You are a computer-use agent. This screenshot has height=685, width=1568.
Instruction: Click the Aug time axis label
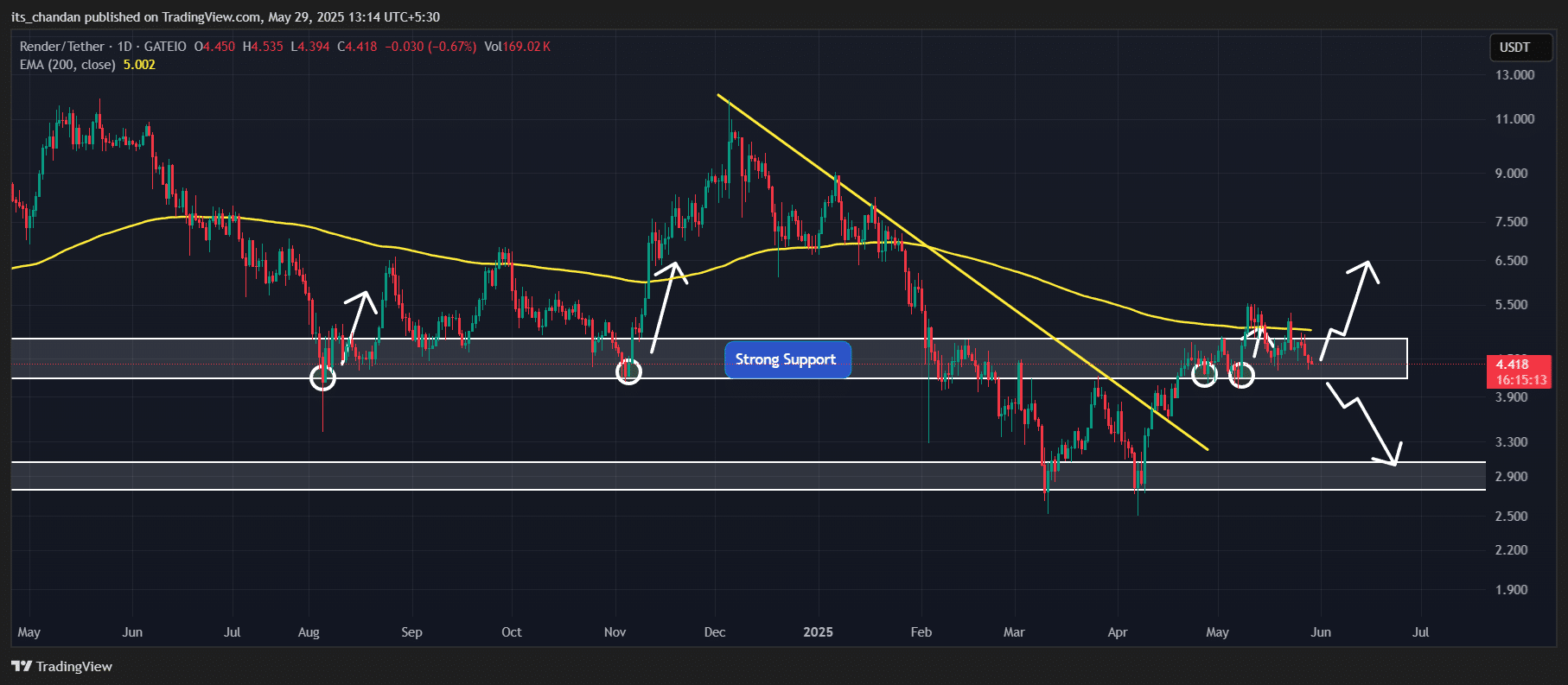[309, 632]
